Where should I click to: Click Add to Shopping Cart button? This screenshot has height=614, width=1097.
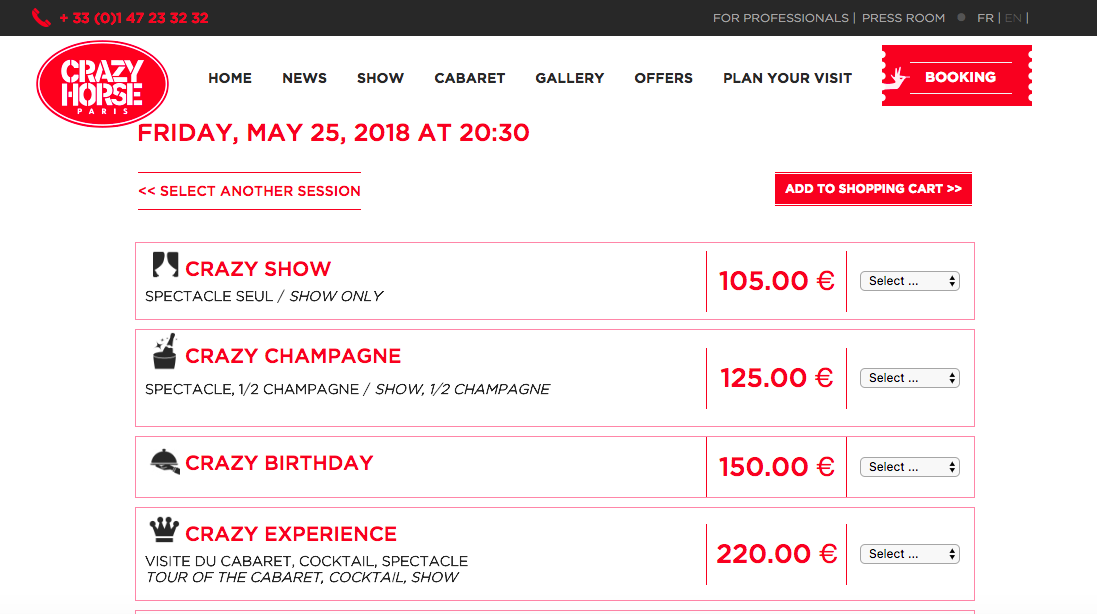[x=873, y=189]
